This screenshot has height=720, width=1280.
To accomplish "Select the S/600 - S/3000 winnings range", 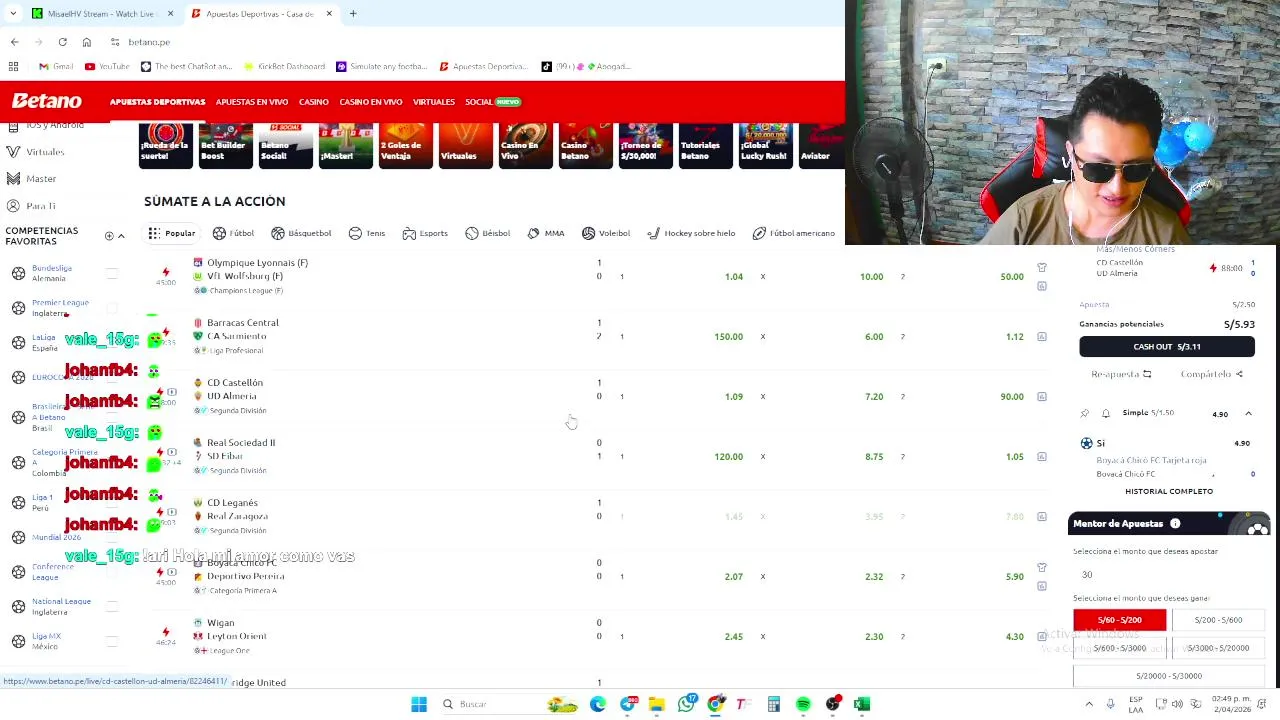I will pos(1119,648).
